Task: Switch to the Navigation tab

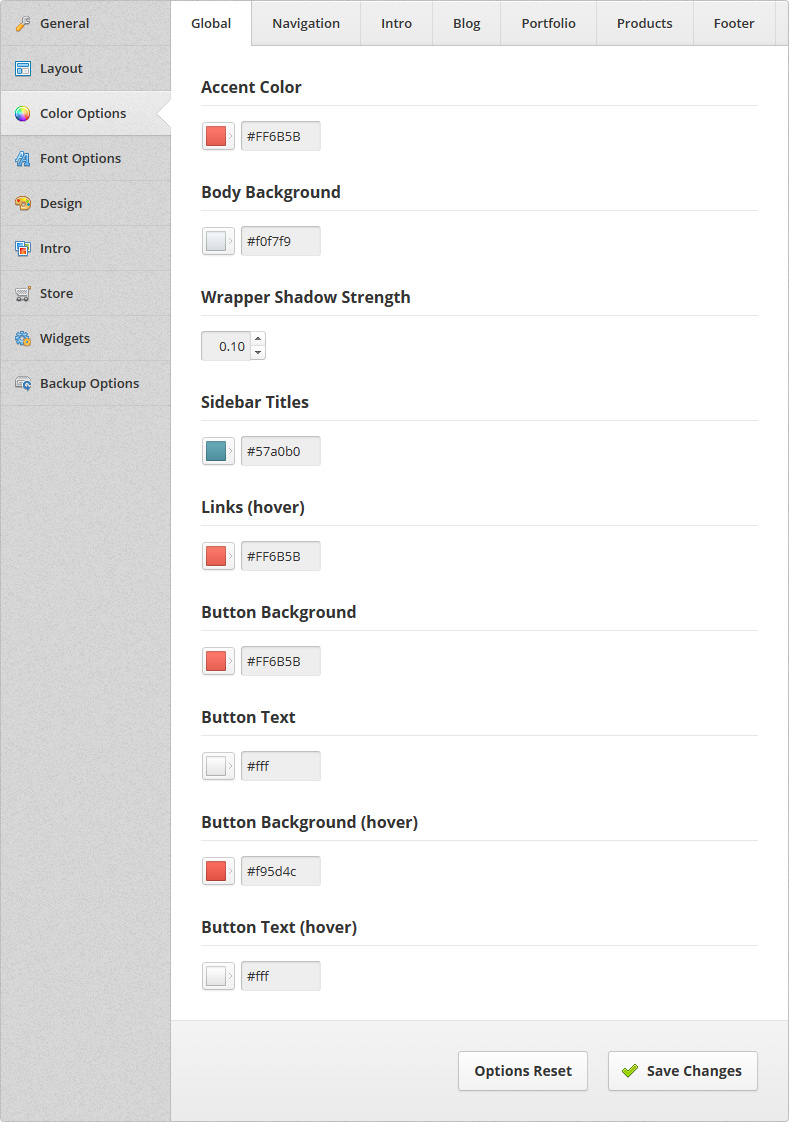Action: pyautogui.click(x=306, y=24)
